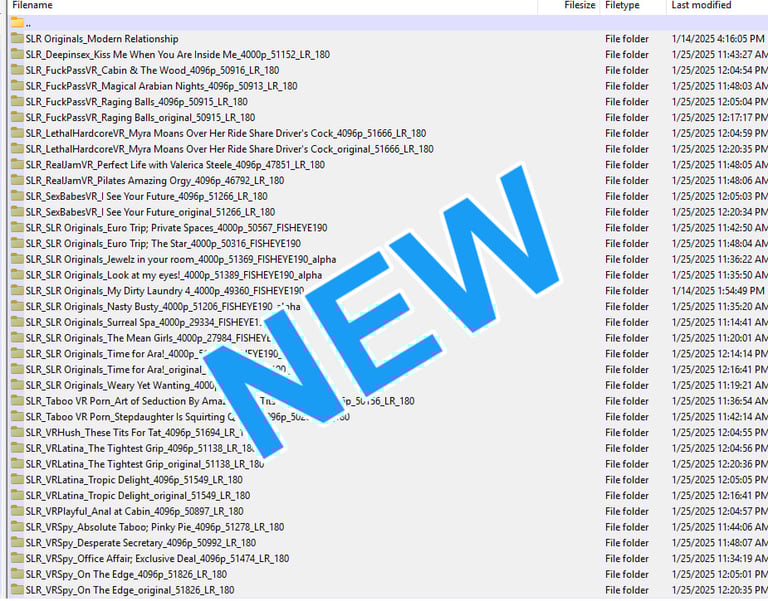The image size is (768, 601).
Task: Click the folder icon of Look at my eyes!
Action: (x=18, y=274)
